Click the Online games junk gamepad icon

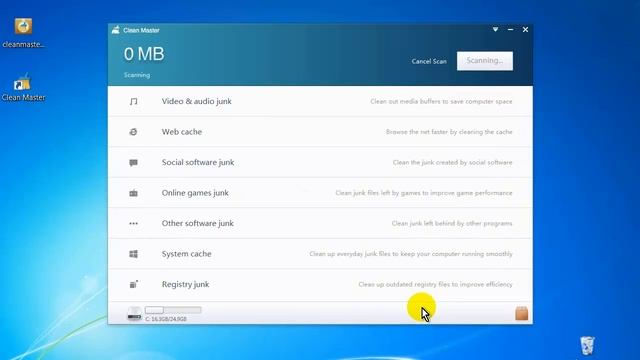pos(133,193)
